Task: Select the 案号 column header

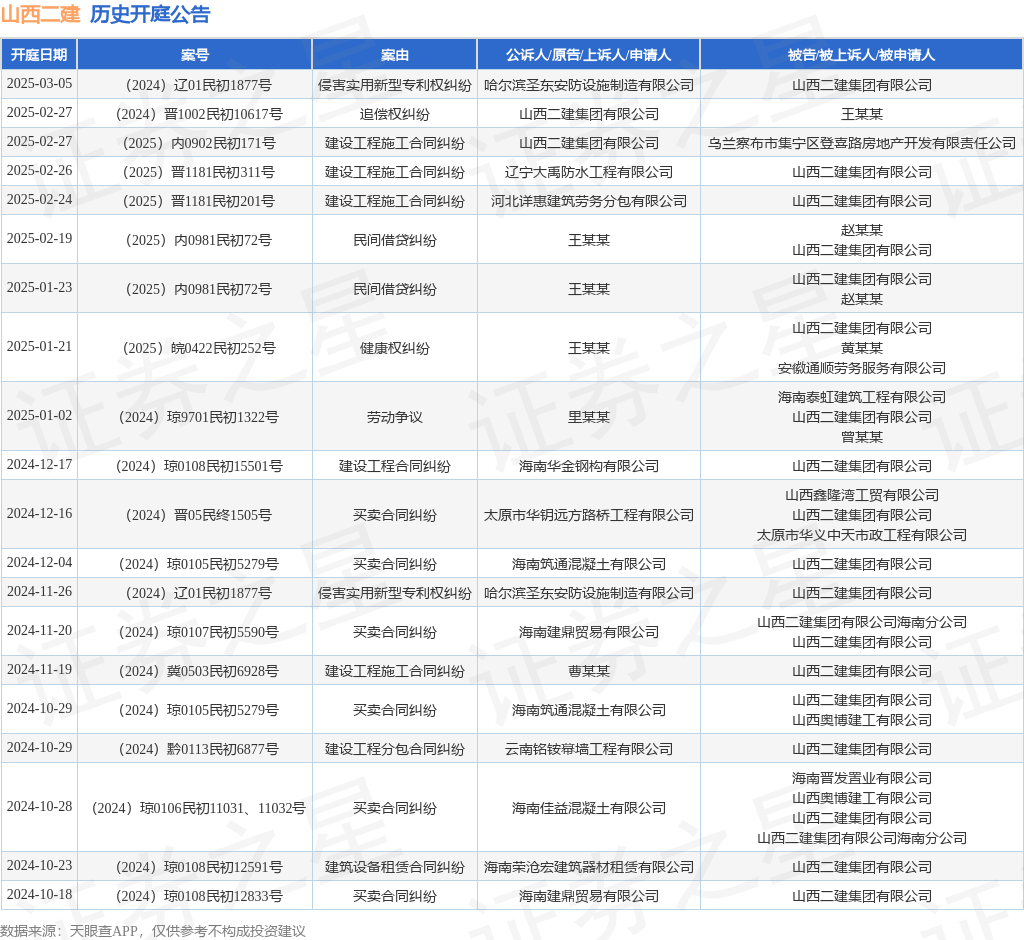Action: coord(195,55)
